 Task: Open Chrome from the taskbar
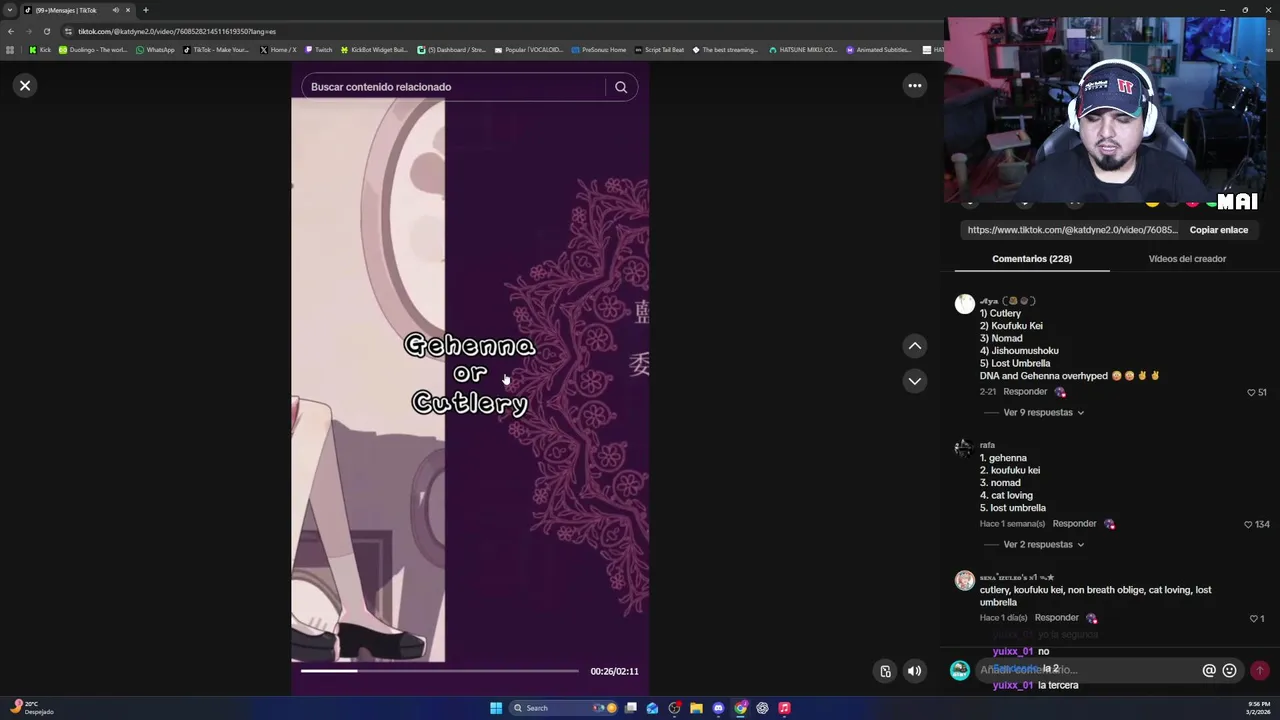pos(740,708)
